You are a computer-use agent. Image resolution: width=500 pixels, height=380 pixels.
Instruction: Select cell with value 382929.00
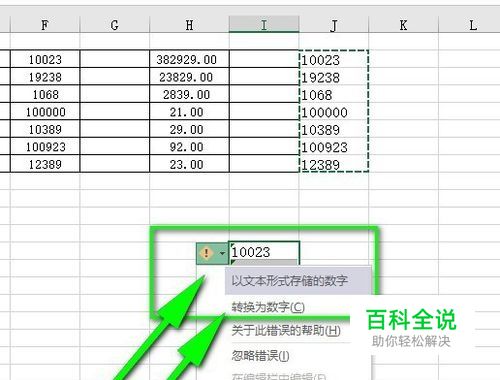click(189, 59)
